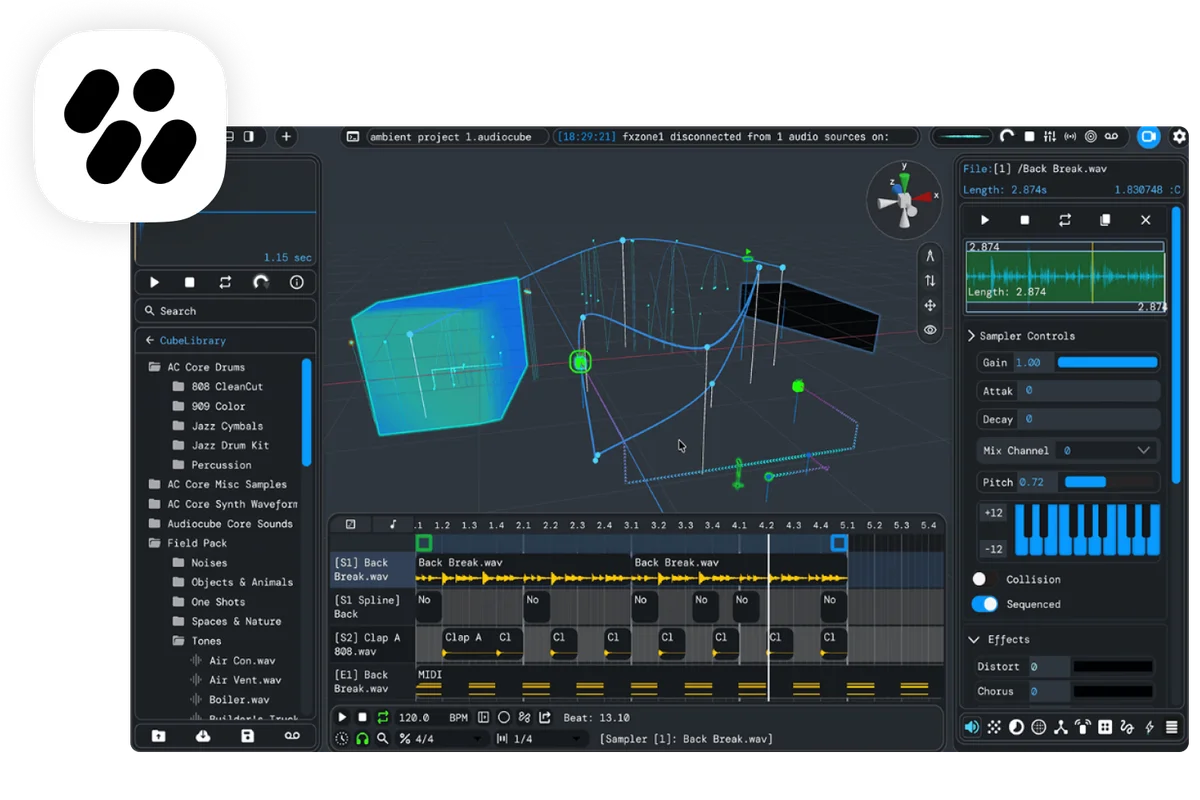This screenshot has height=800, width=1200.
Task: Play the sampler in the right panel
Action: coord(985,220)
